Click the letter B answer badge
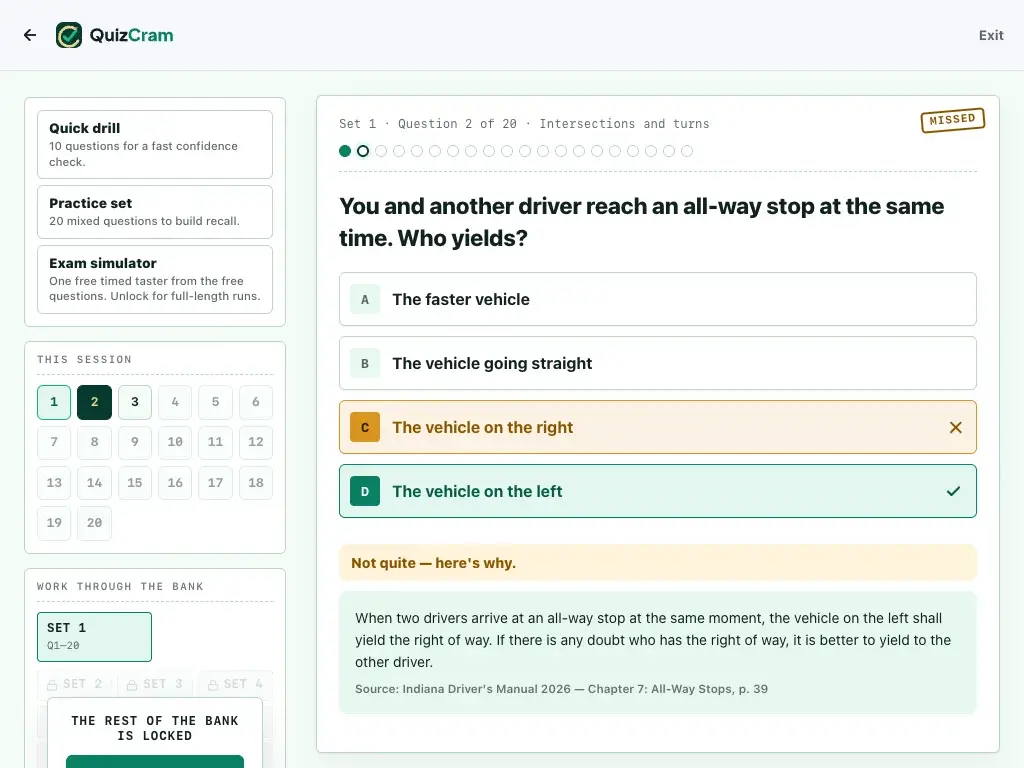1024x768 pixels. pos(365,363)
